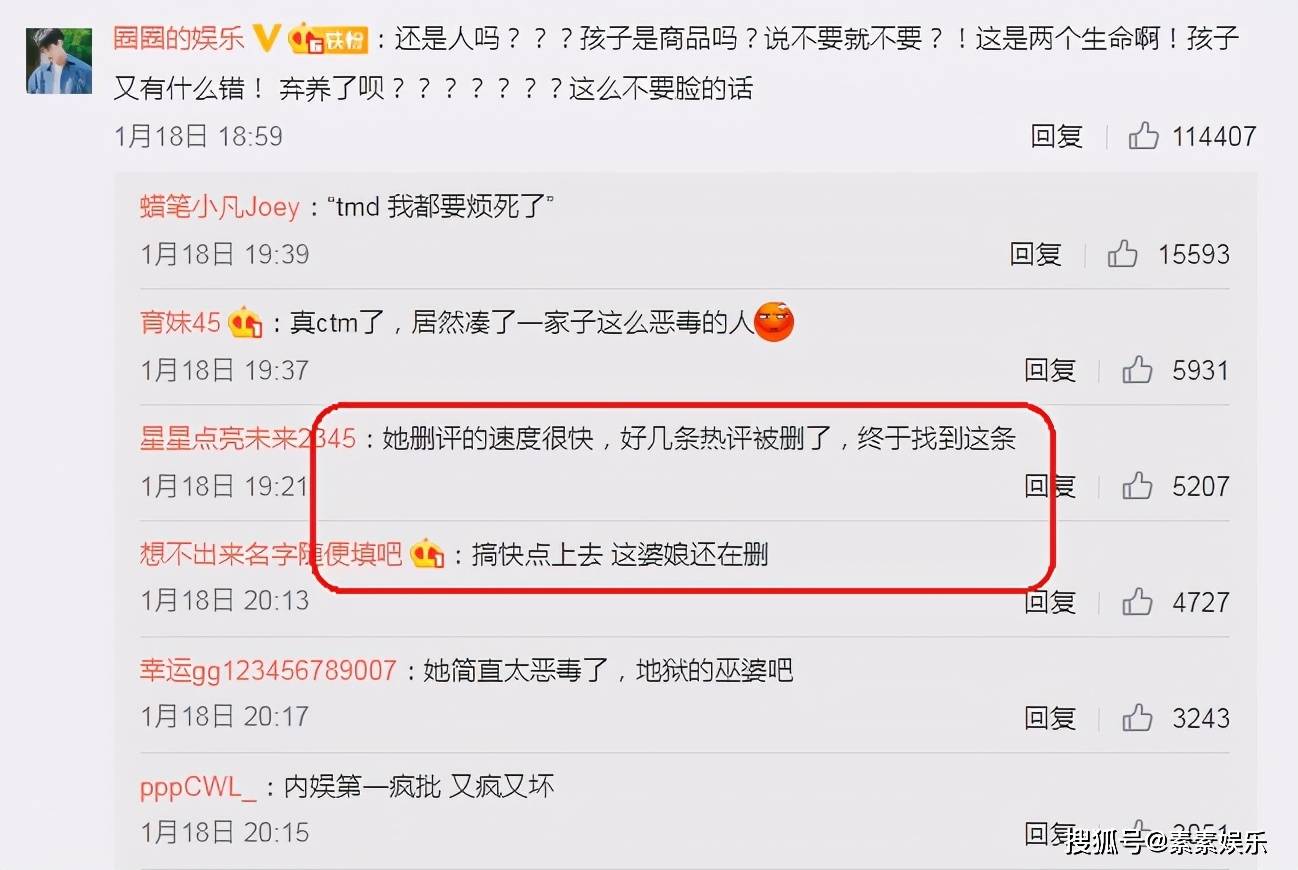This screenshot has width=1298, height=870.
Task: Click thumbs-up on 蜡笔小凡Joey's reply
Action: tap(1122, 254)
